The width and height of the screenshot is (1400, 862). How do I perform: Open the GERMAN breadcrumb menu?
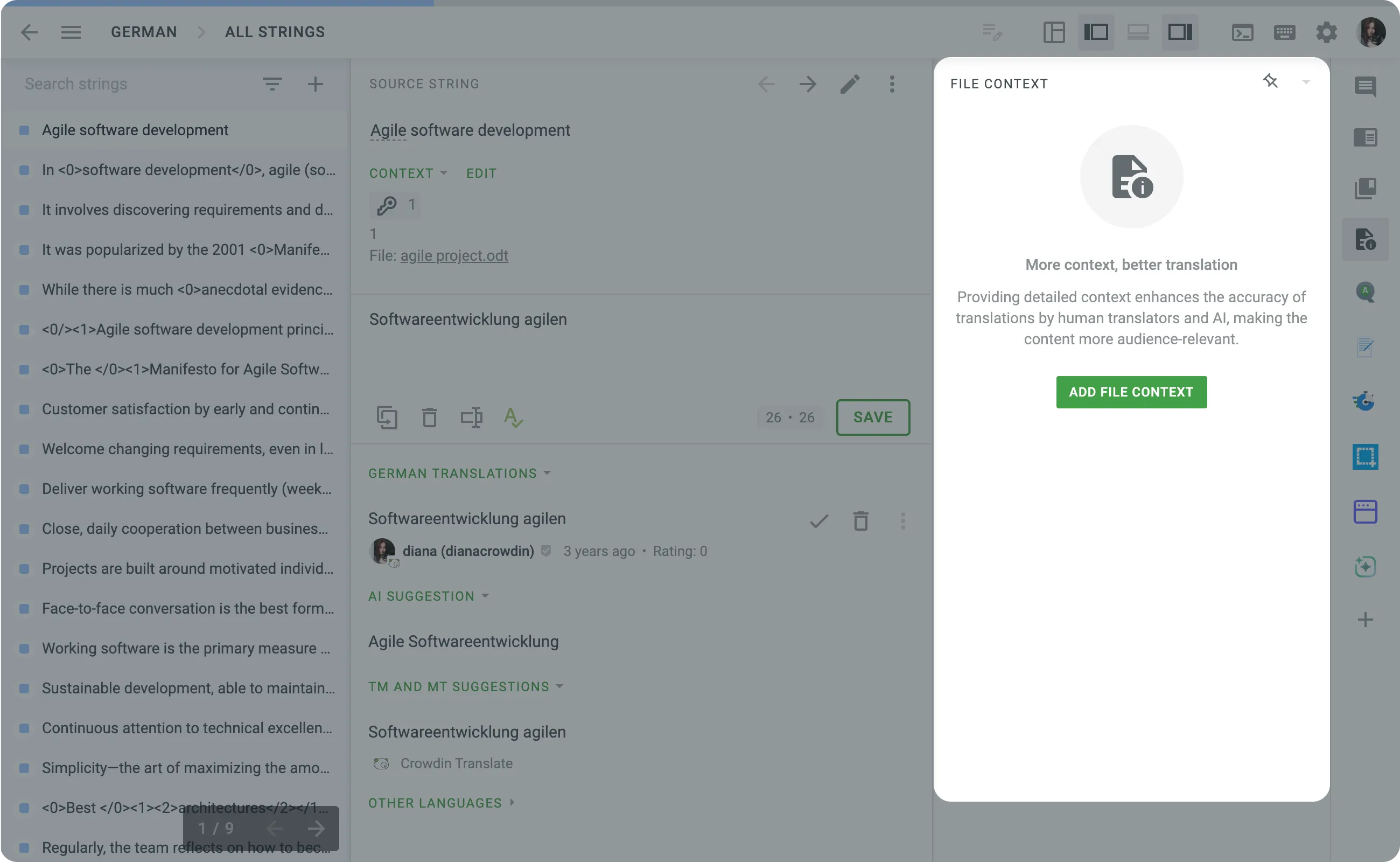(x=144, y=31)
